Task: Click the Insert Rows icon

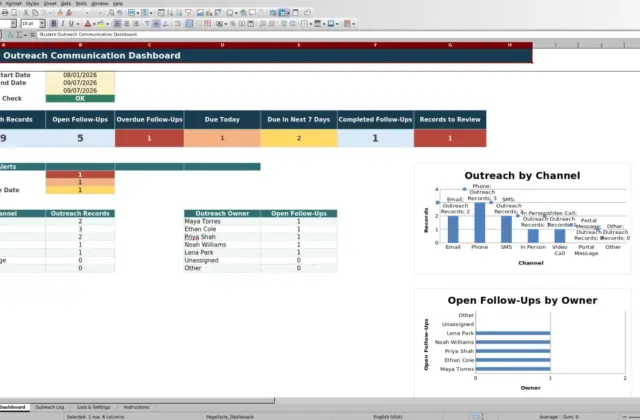Action: [x=131, y=13]
